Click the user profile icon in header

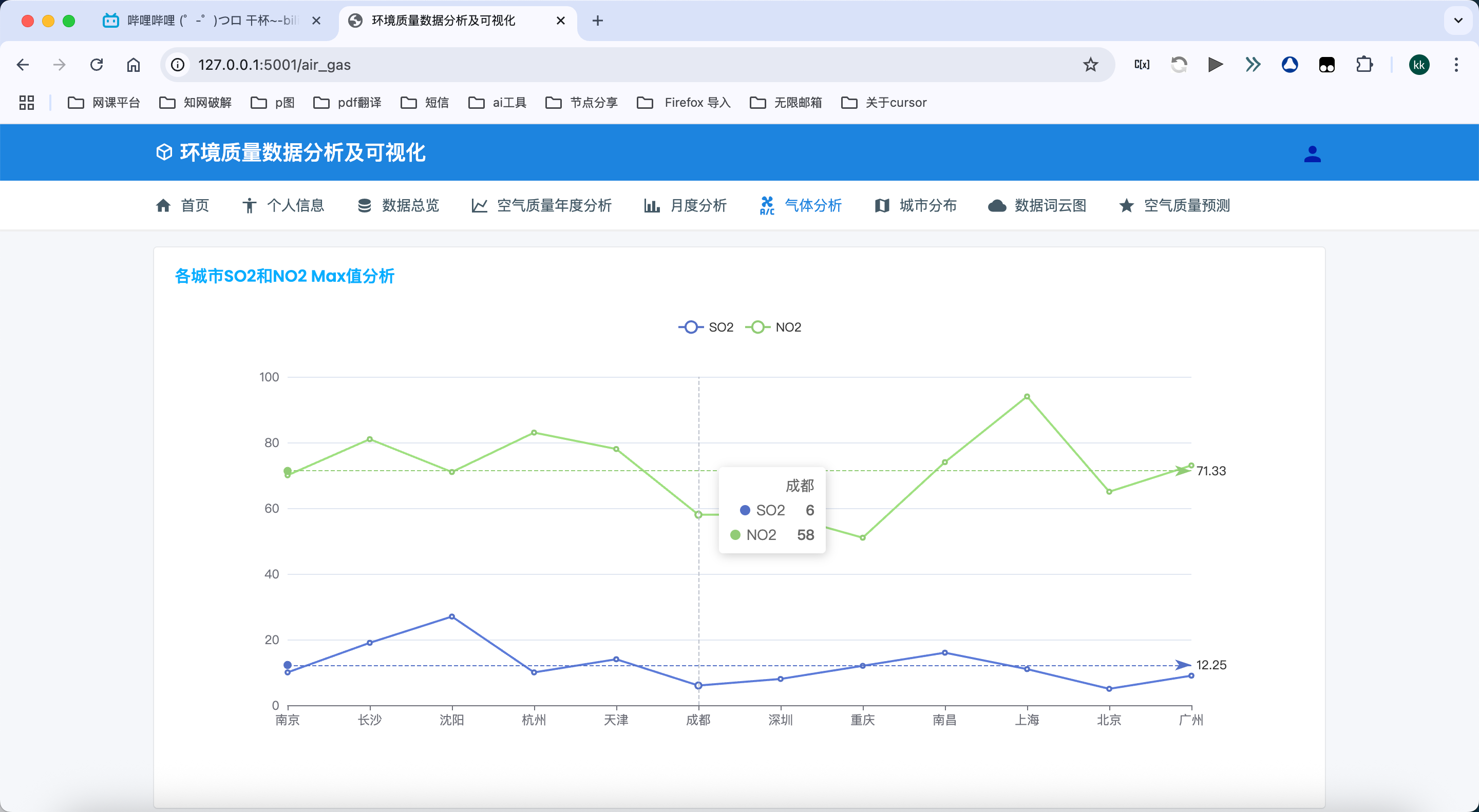pyautogui.click(x=1312, y=154)
